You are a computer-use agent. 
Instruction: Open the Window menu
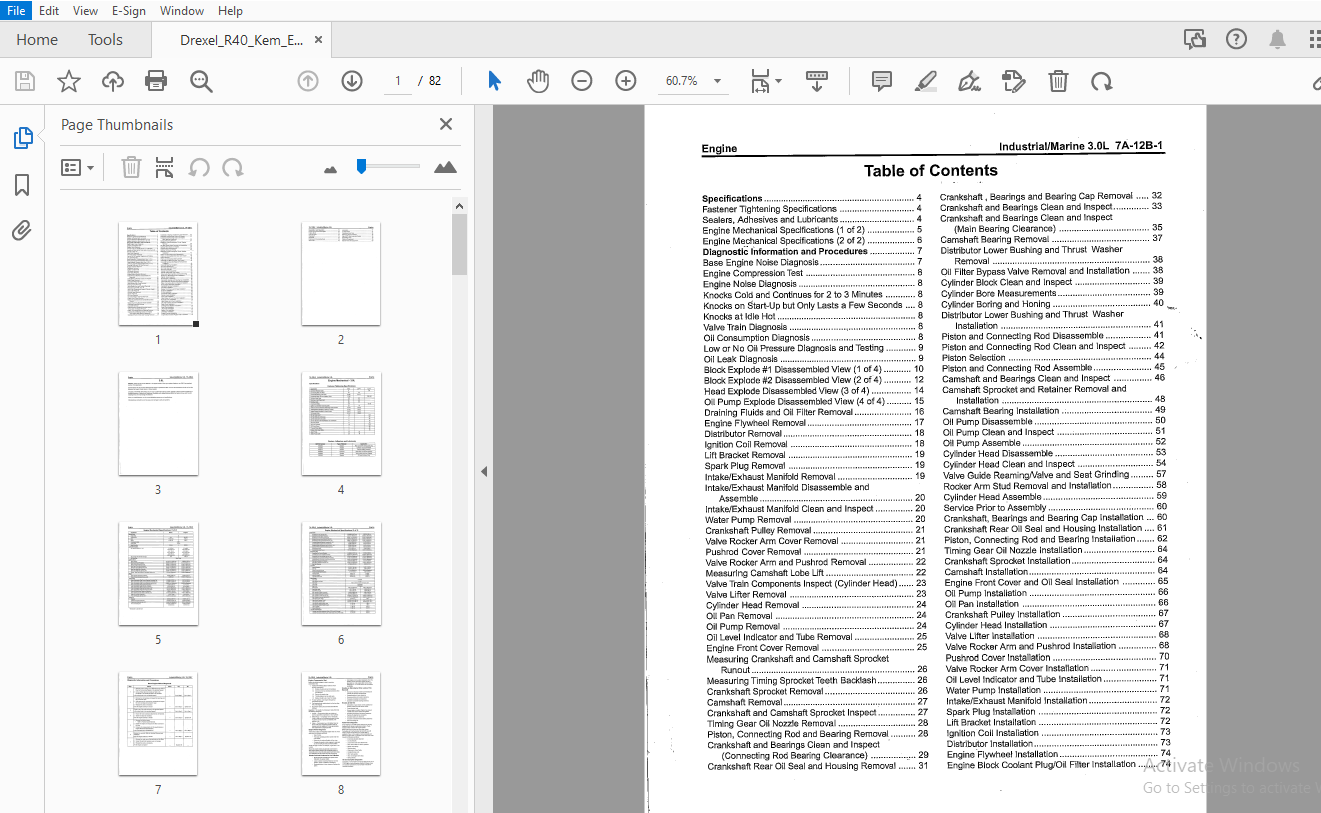tap(182, 11)
